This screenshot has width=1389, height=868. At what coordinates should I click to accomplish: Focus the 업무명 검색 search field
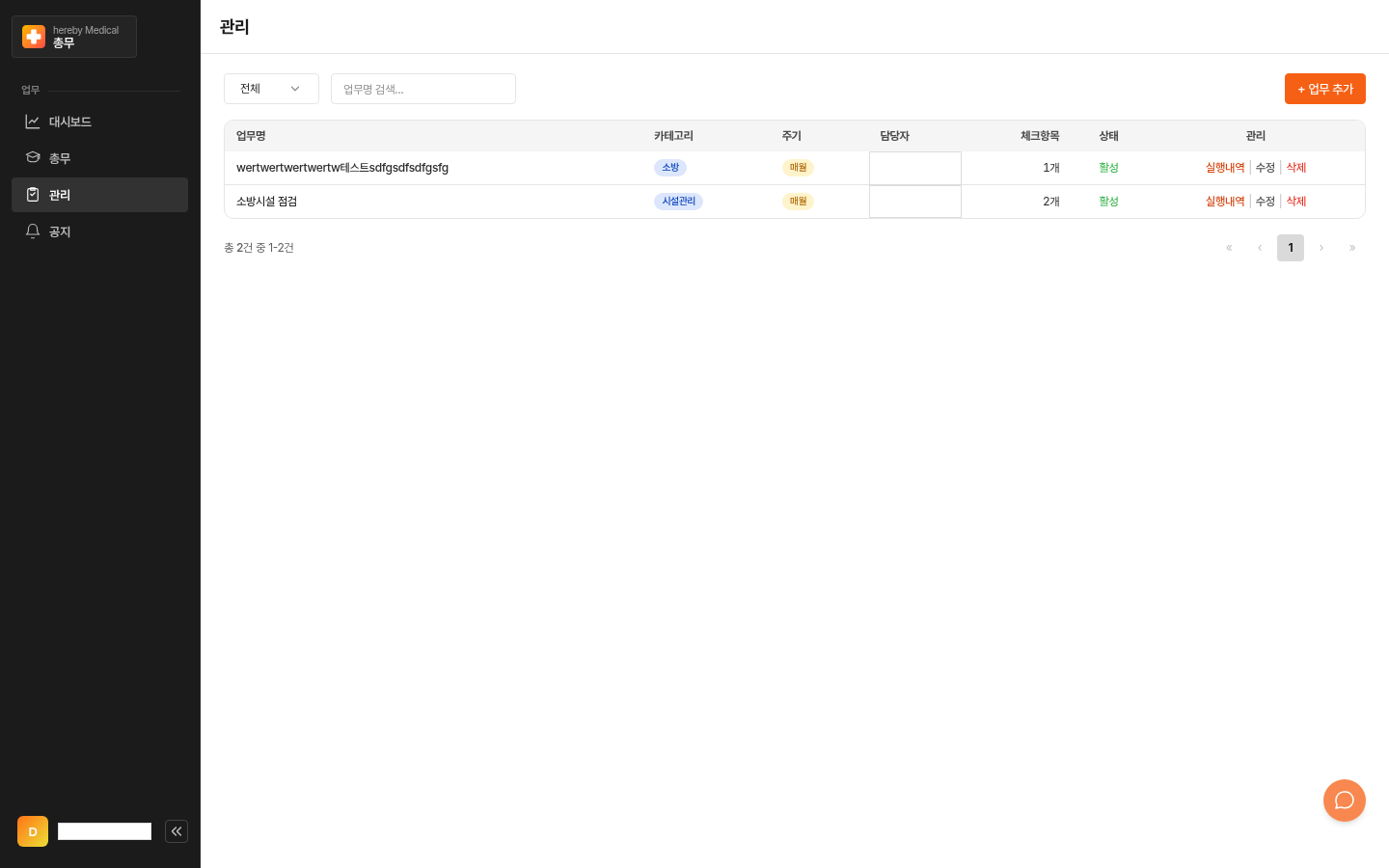423,89
